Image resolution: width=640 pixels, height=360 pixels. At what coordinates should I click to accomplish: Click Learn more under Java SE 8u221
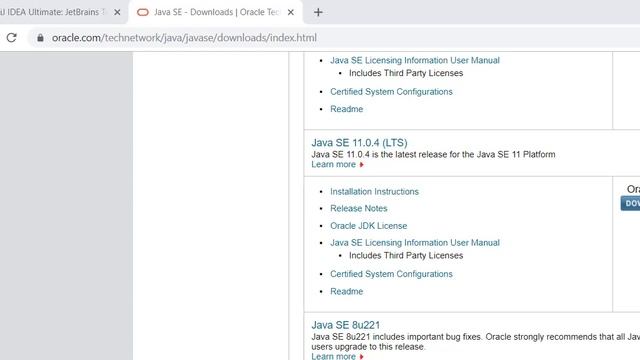tap(333, 356)
